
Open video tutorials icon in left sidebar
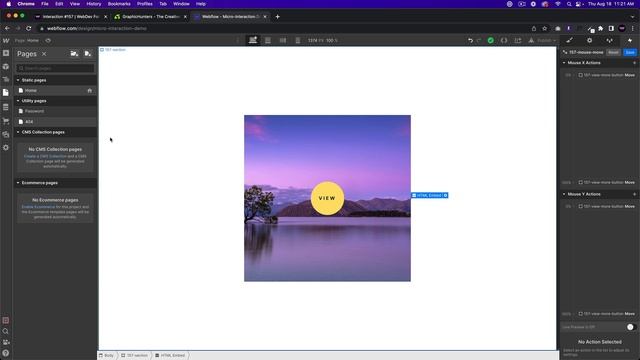(x=6, y=342)
